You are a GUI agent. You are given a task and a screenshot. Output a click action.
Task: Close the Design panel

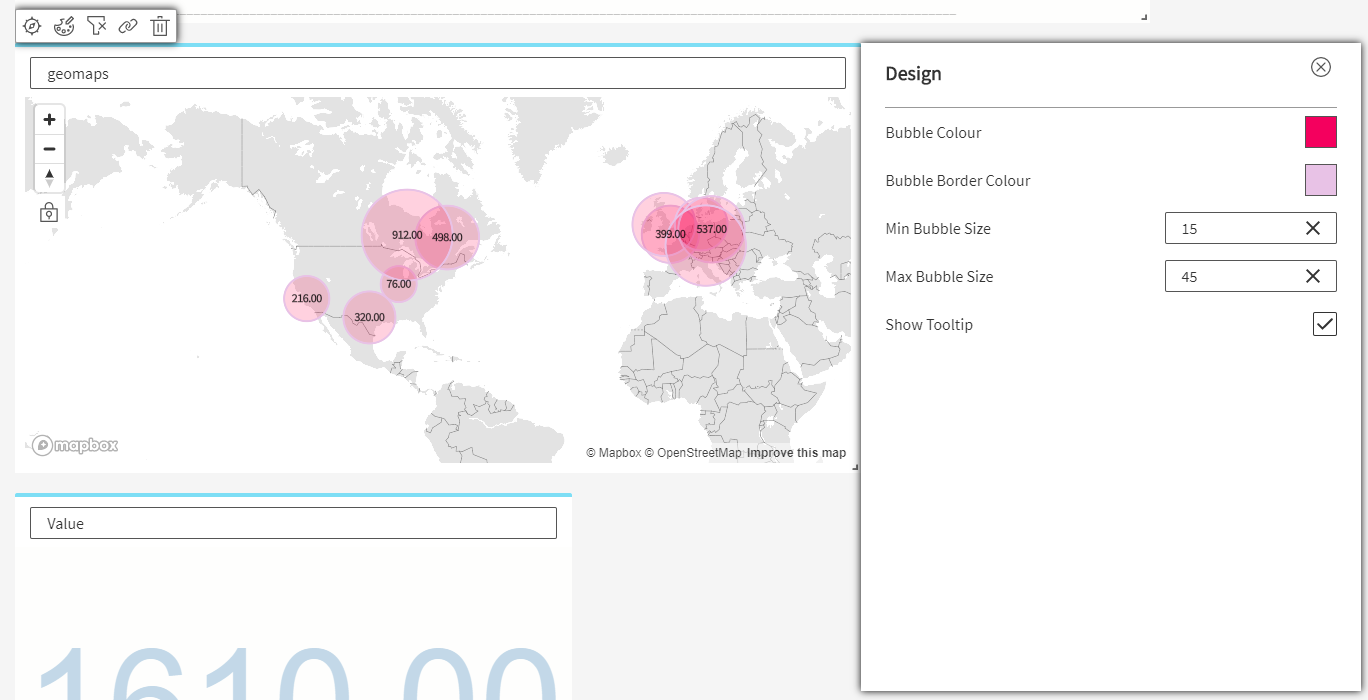point(1321,67)
